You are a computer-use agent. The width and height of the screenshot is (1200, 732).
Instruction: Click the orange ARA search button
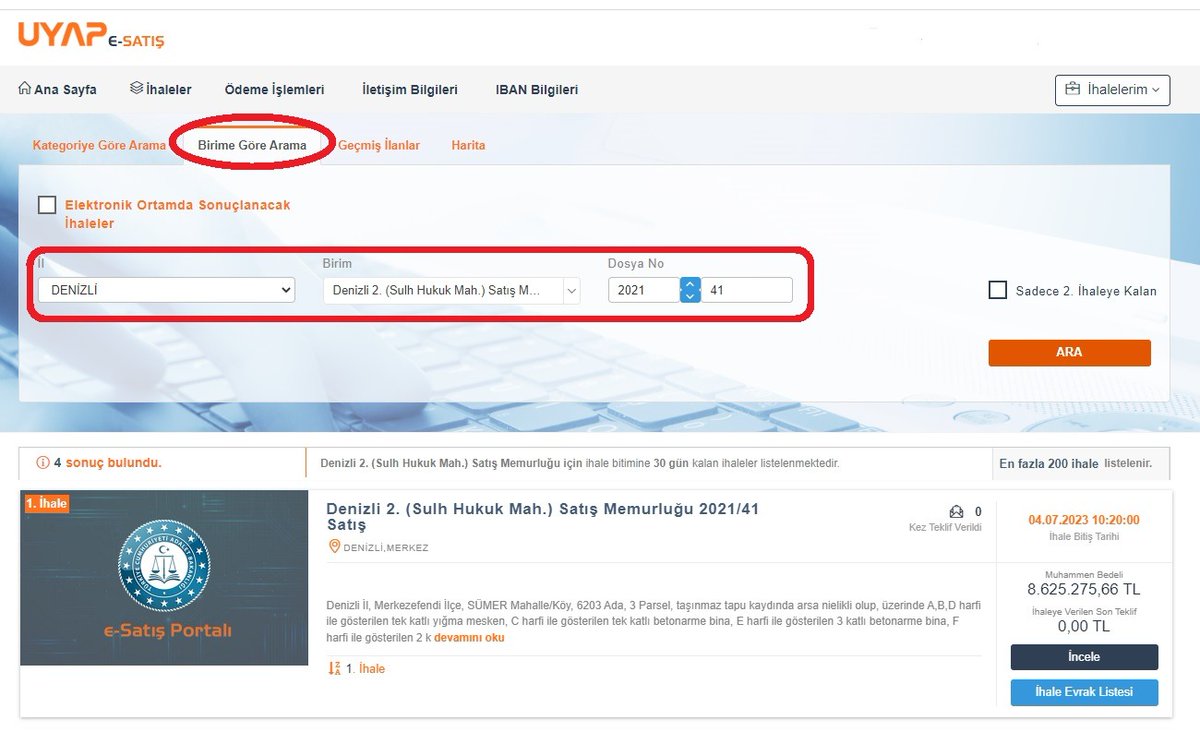coord(1069,353)
